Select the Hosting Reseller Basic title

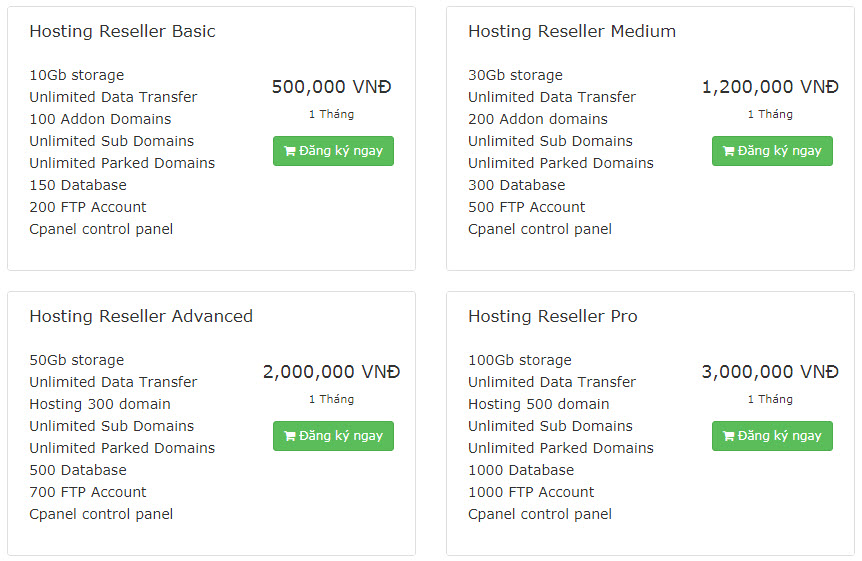click(122, 31)
